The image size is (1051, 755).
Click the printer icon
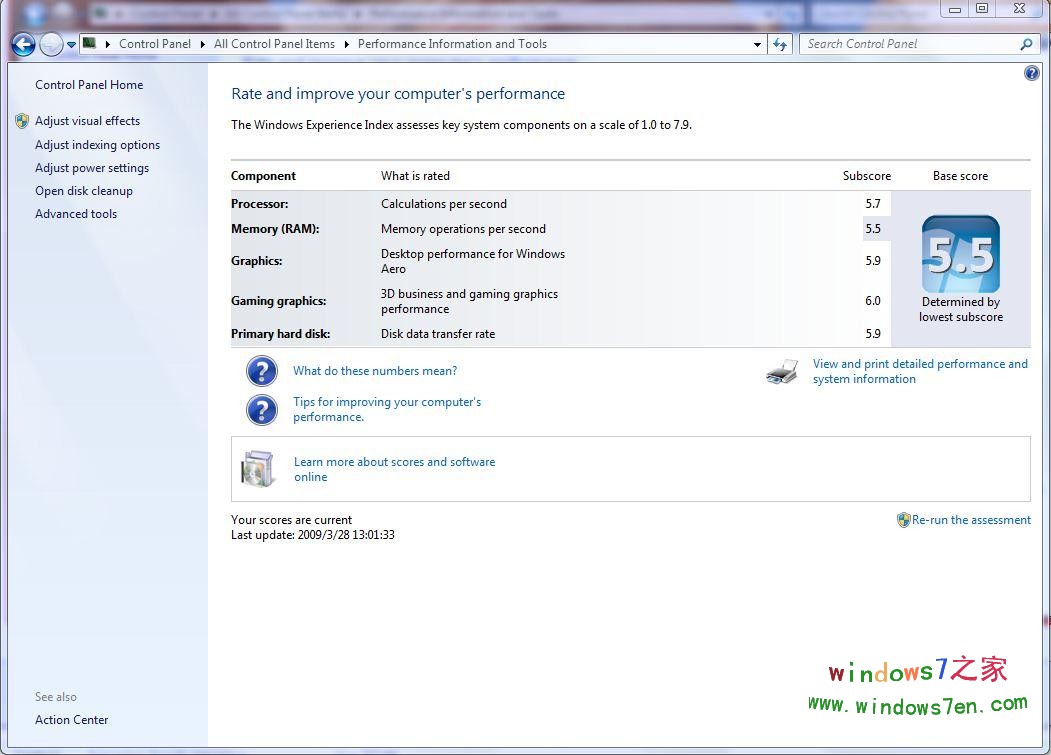[782, 372]
